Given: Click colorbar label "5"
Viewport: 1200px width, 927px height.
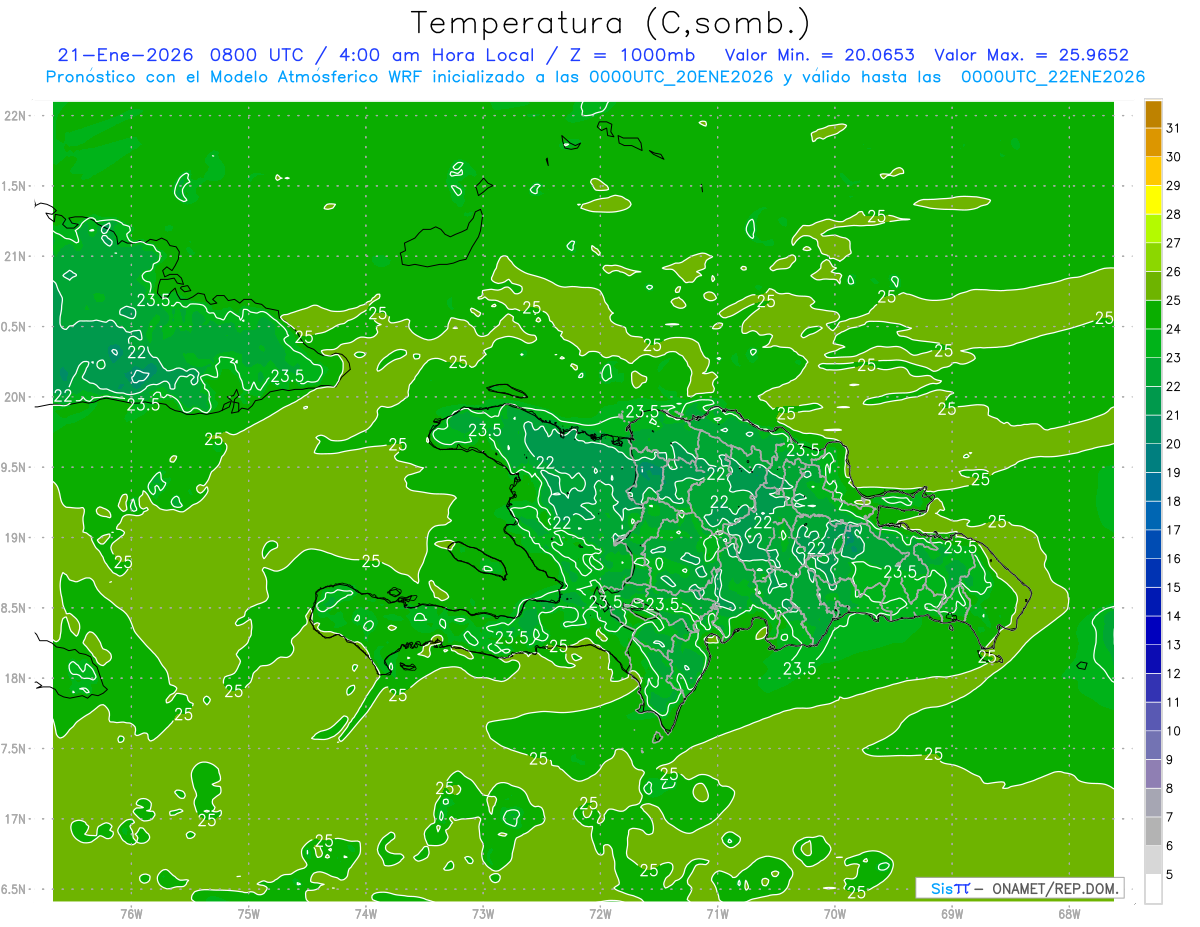Looking at the screenshot, I should [1170, 875].
